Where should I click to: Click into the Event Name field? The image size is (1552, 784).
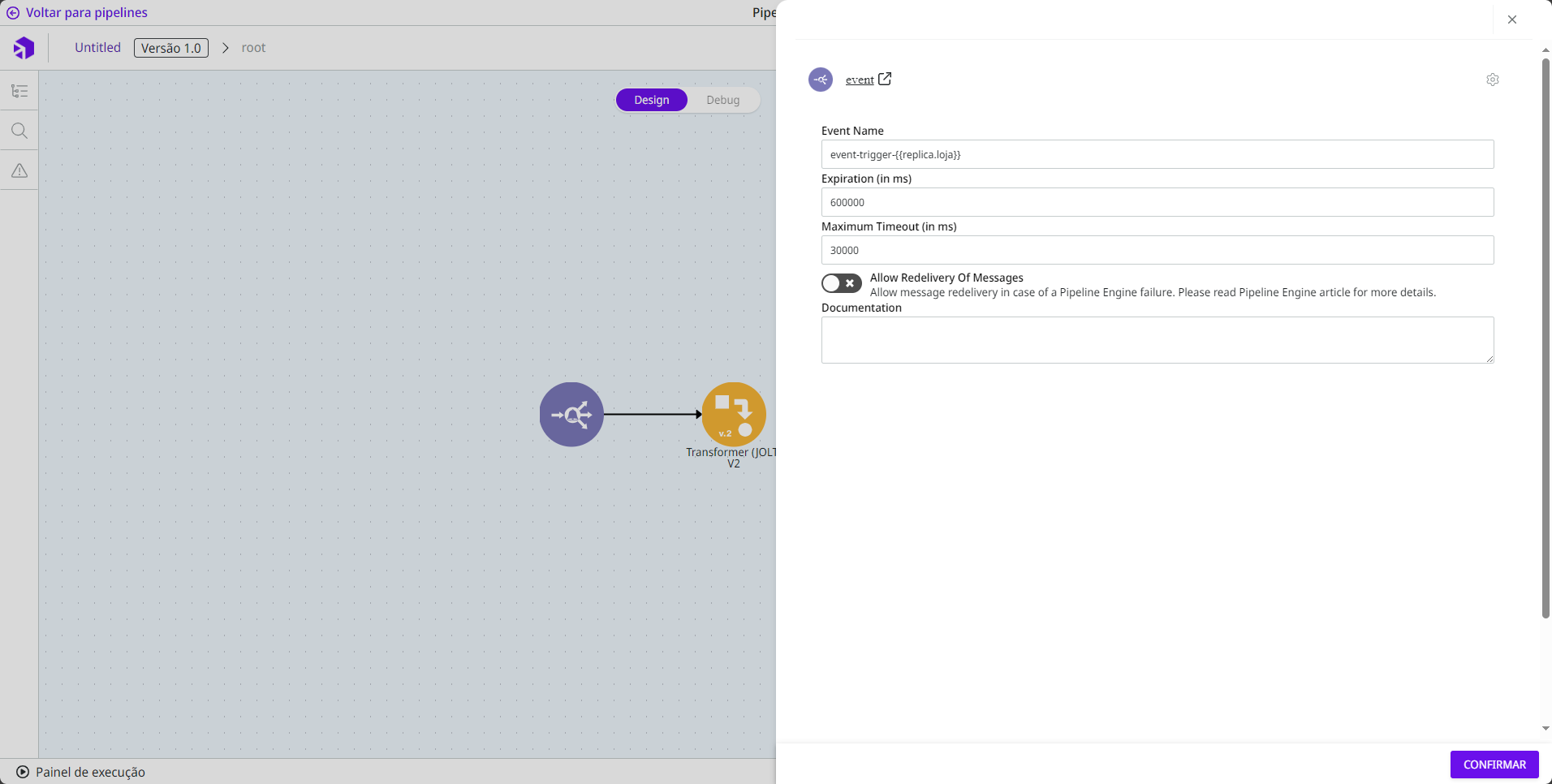[1157, 154]
